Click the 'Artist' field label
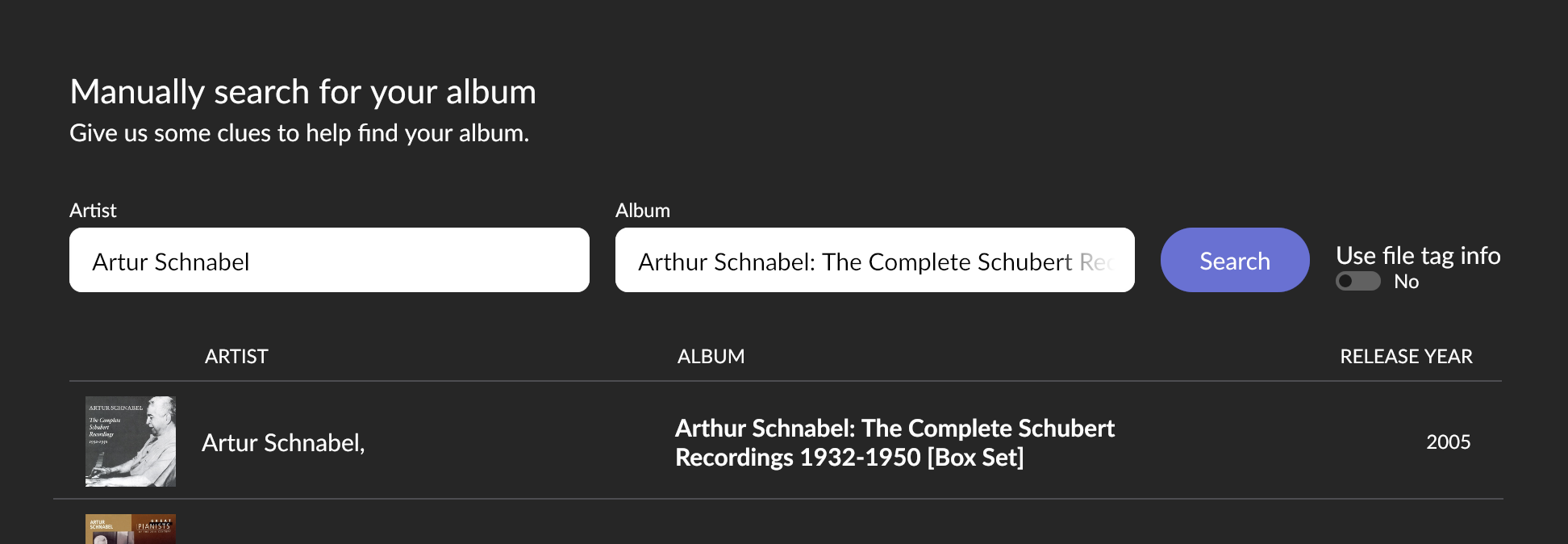 (93, 211)
